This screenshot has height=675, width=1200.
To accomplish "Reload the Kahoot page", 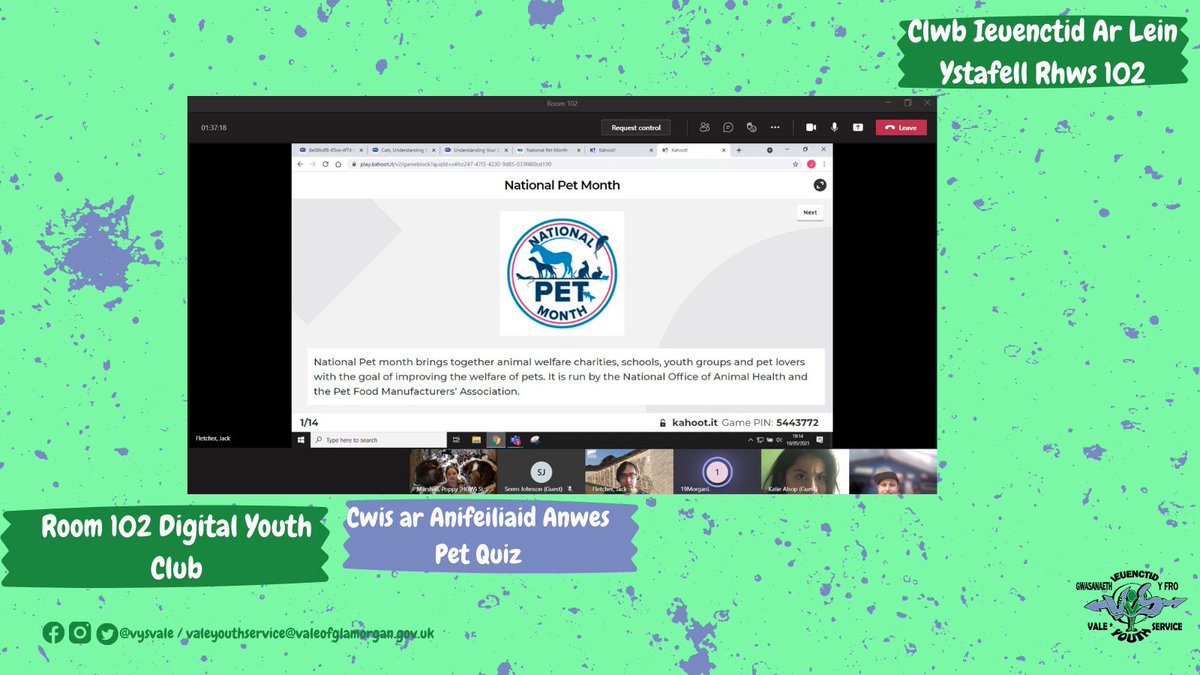I will 325,163.
